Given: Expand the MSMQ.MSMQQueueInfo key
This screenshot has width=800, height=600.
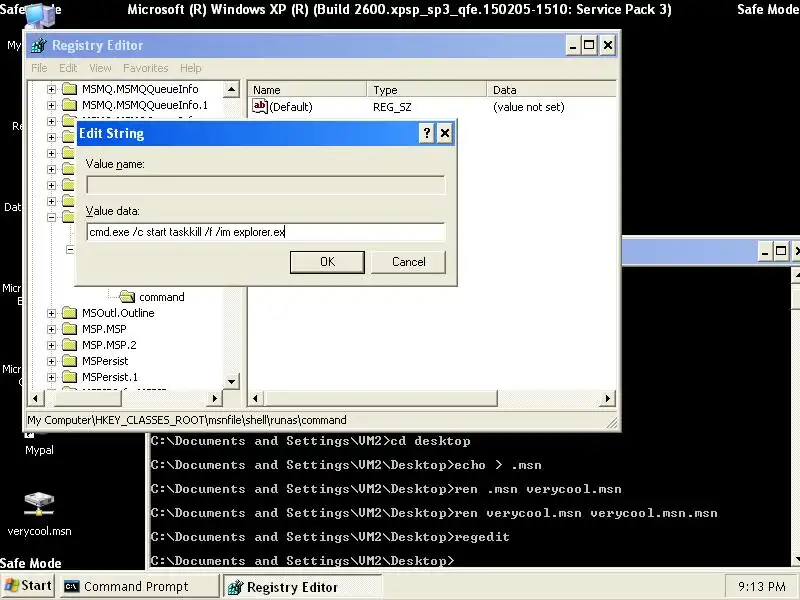Looking at the screenshot, I should (51, 89).
